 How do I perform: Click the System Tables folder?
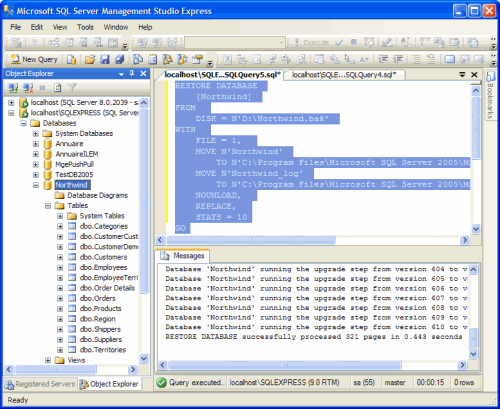[102, 216]
